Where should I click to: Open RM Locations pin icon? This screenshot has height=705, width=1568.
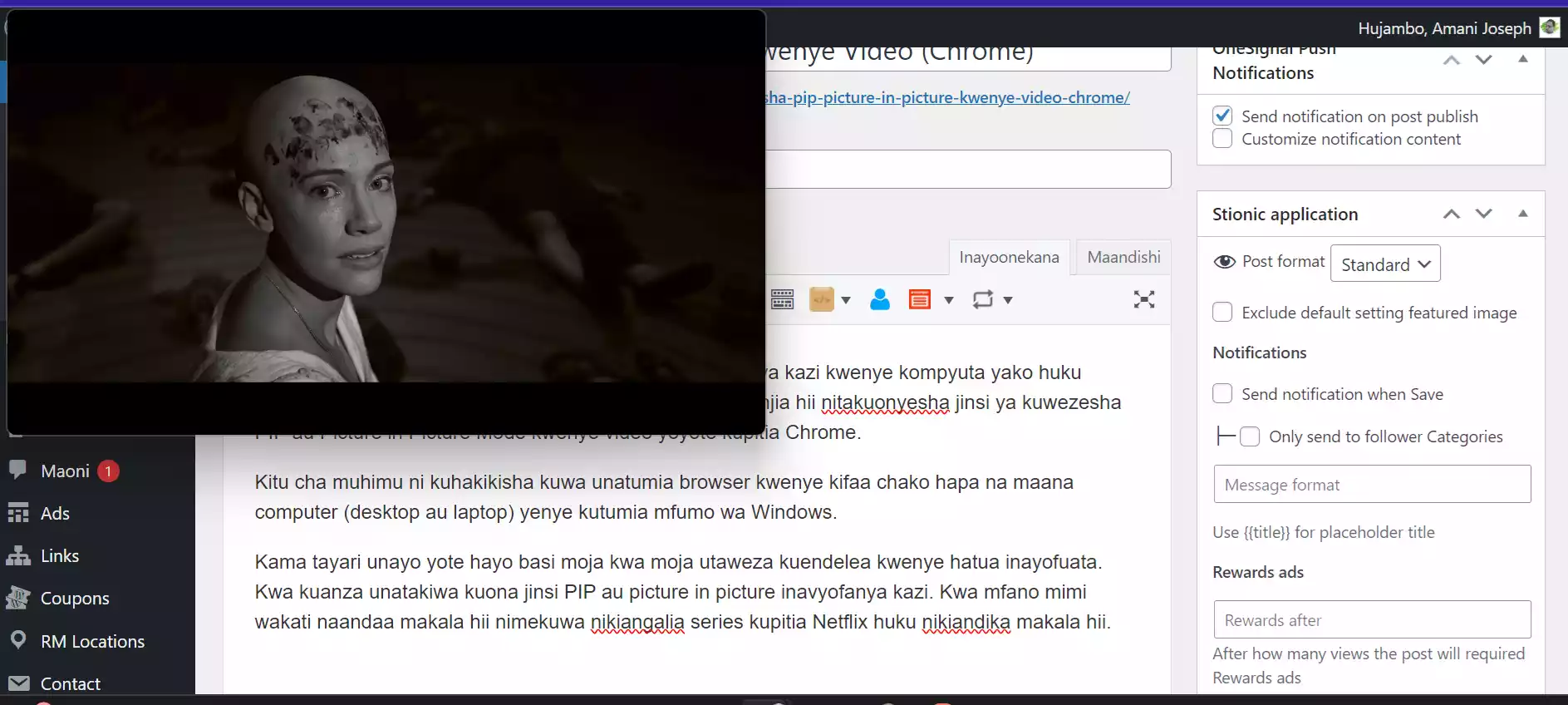click(18, 641)
